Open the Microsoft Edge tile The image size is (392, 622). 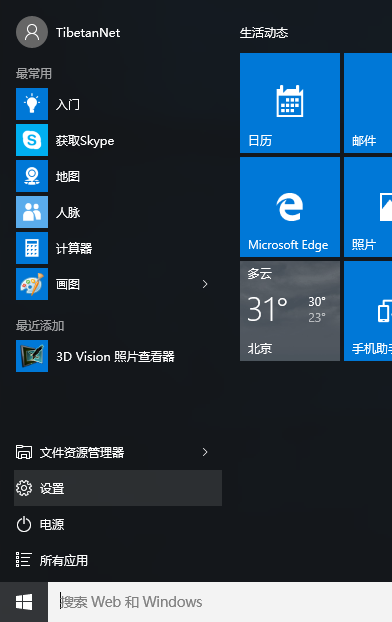(x=290, y=207)
